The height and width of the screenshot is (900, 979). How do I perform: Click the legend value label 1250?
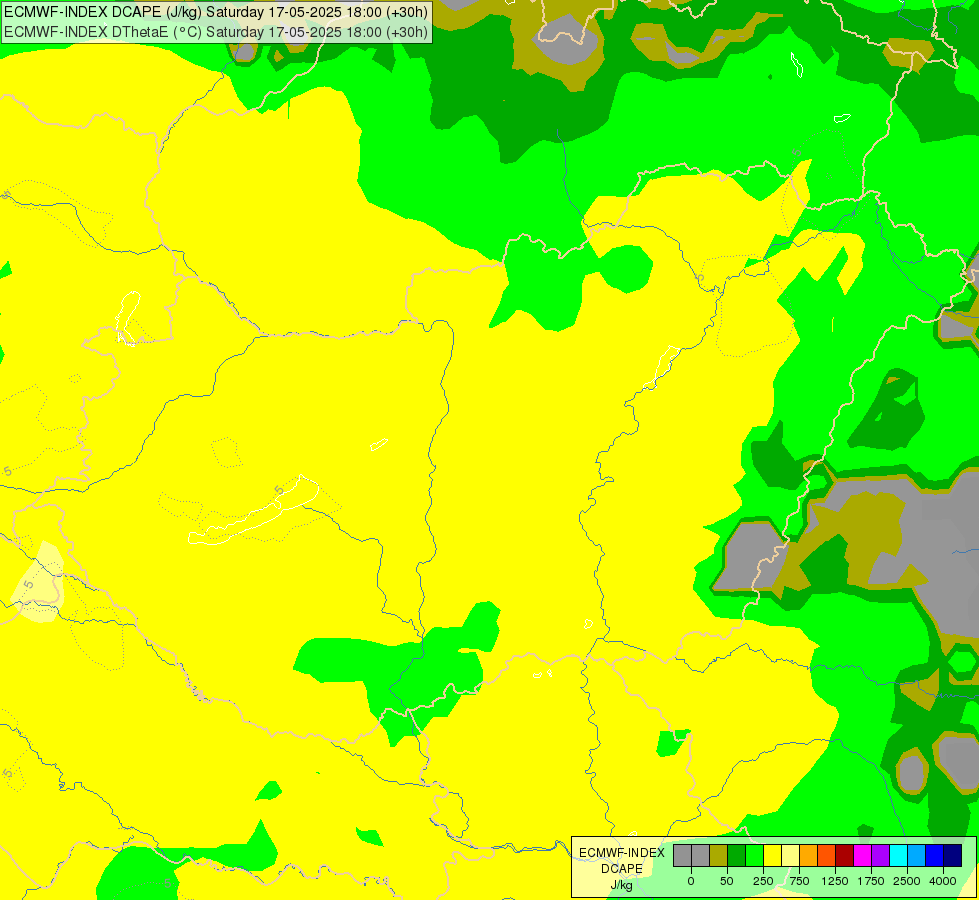835,881
